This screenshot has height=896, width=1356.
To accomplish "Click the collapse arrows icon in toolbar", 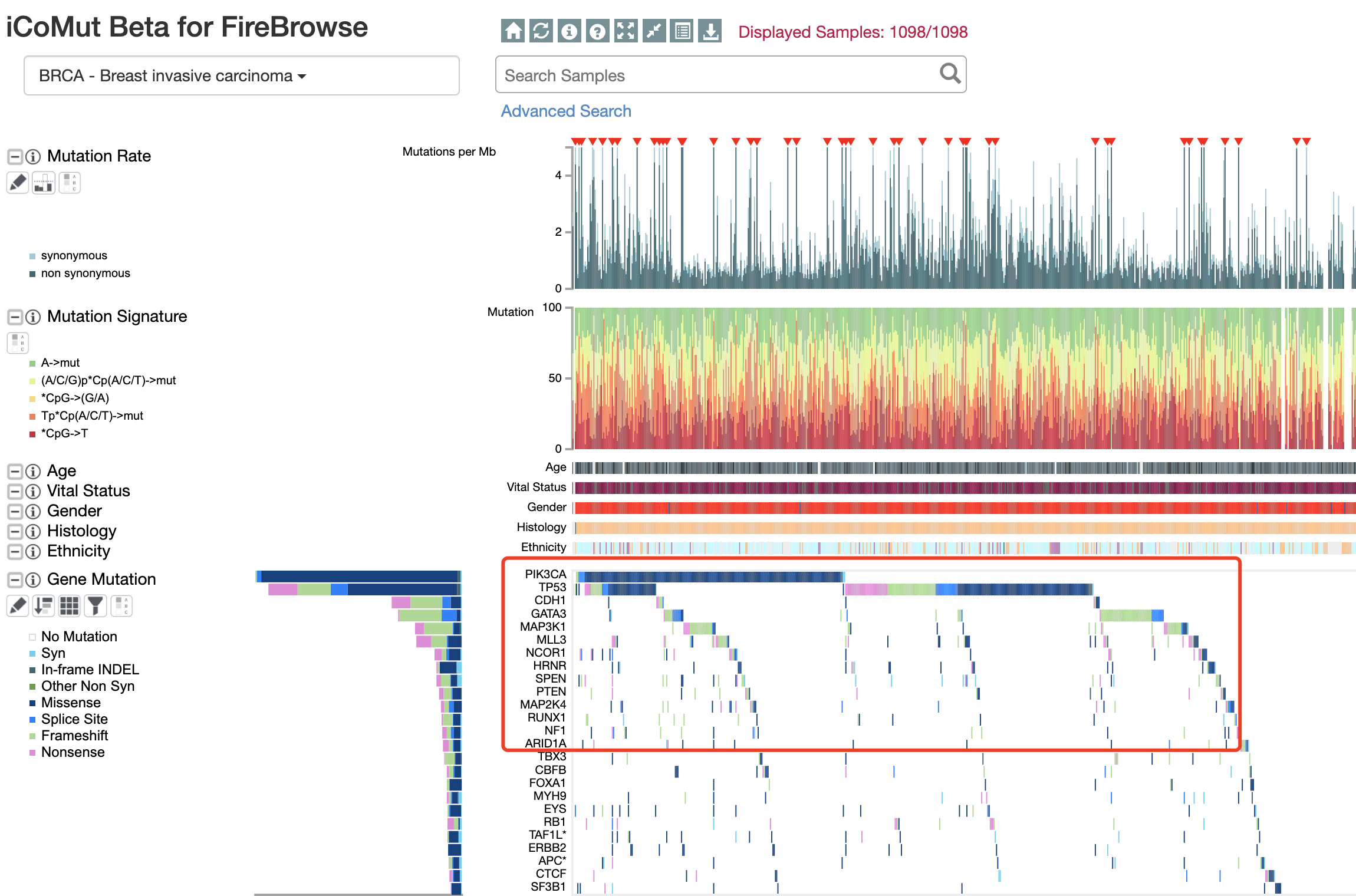I will 654,31.
